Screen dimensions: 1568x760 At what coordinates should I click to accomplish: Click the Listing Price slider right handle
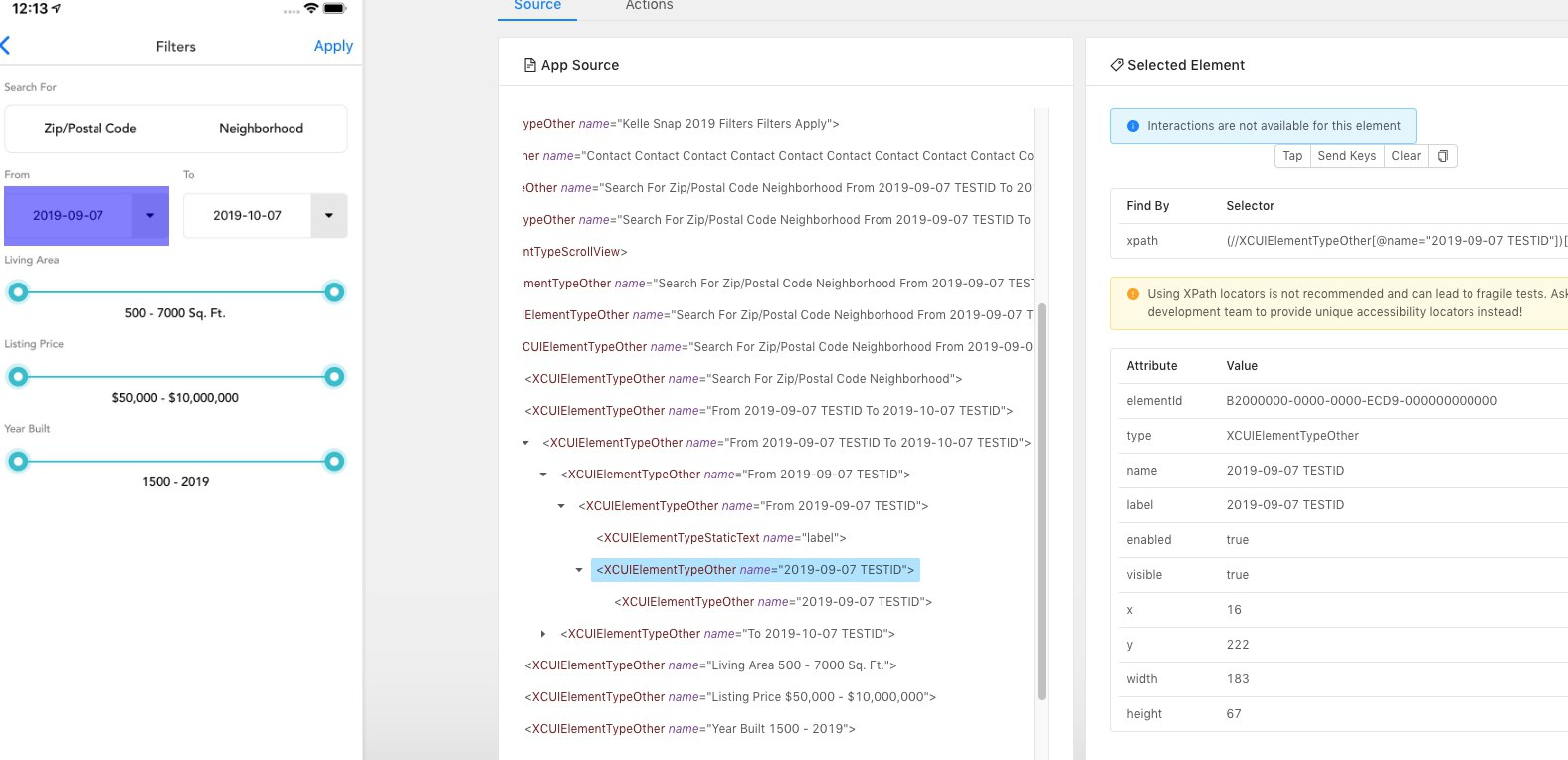[x=334, y=377]
